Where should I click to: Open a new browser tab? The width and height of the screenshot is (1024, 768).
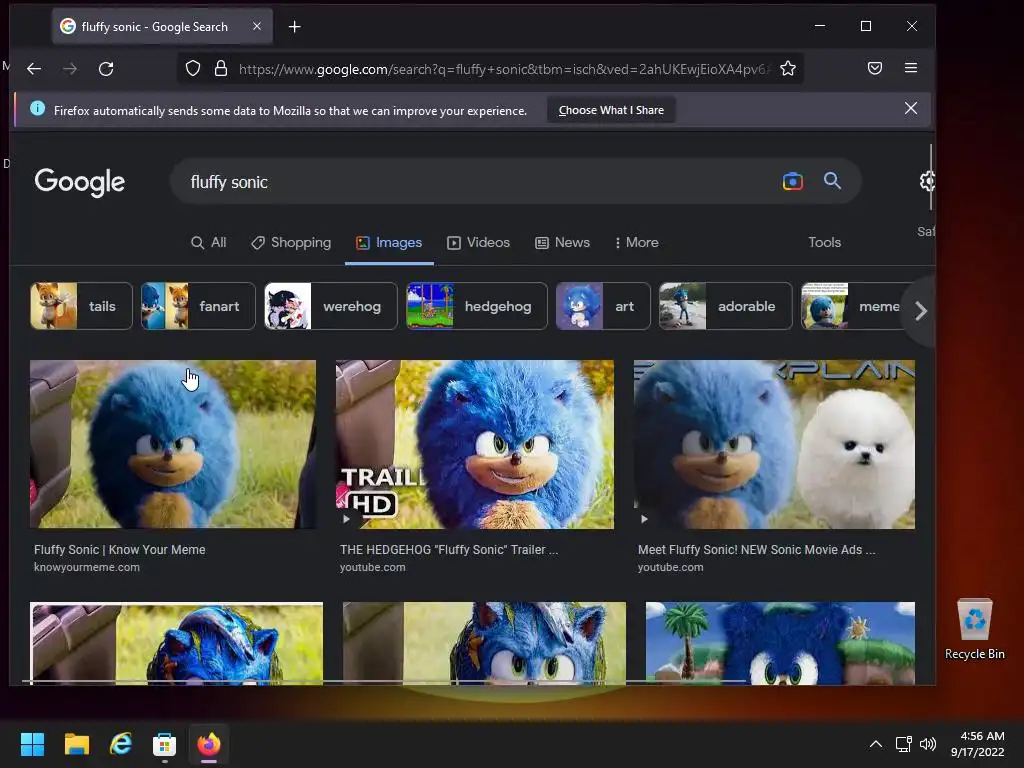click(x=295, y=27)
